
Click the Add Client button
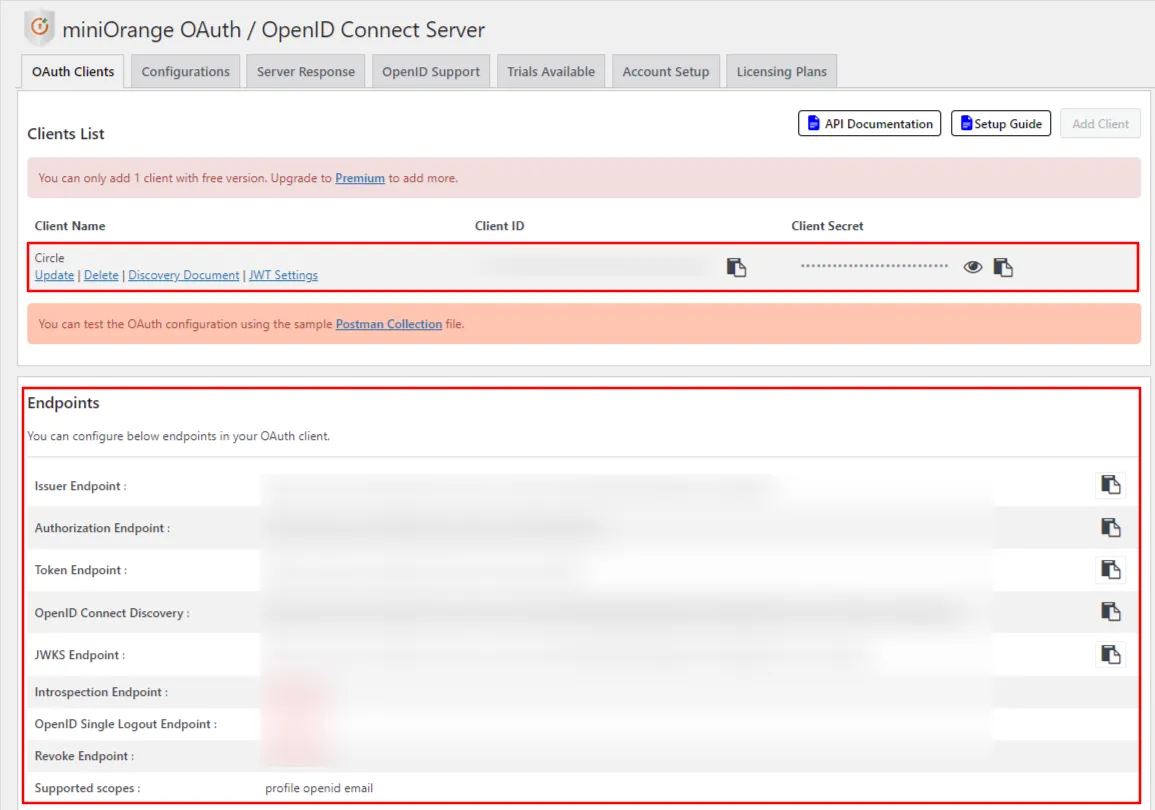(1100, 124)
